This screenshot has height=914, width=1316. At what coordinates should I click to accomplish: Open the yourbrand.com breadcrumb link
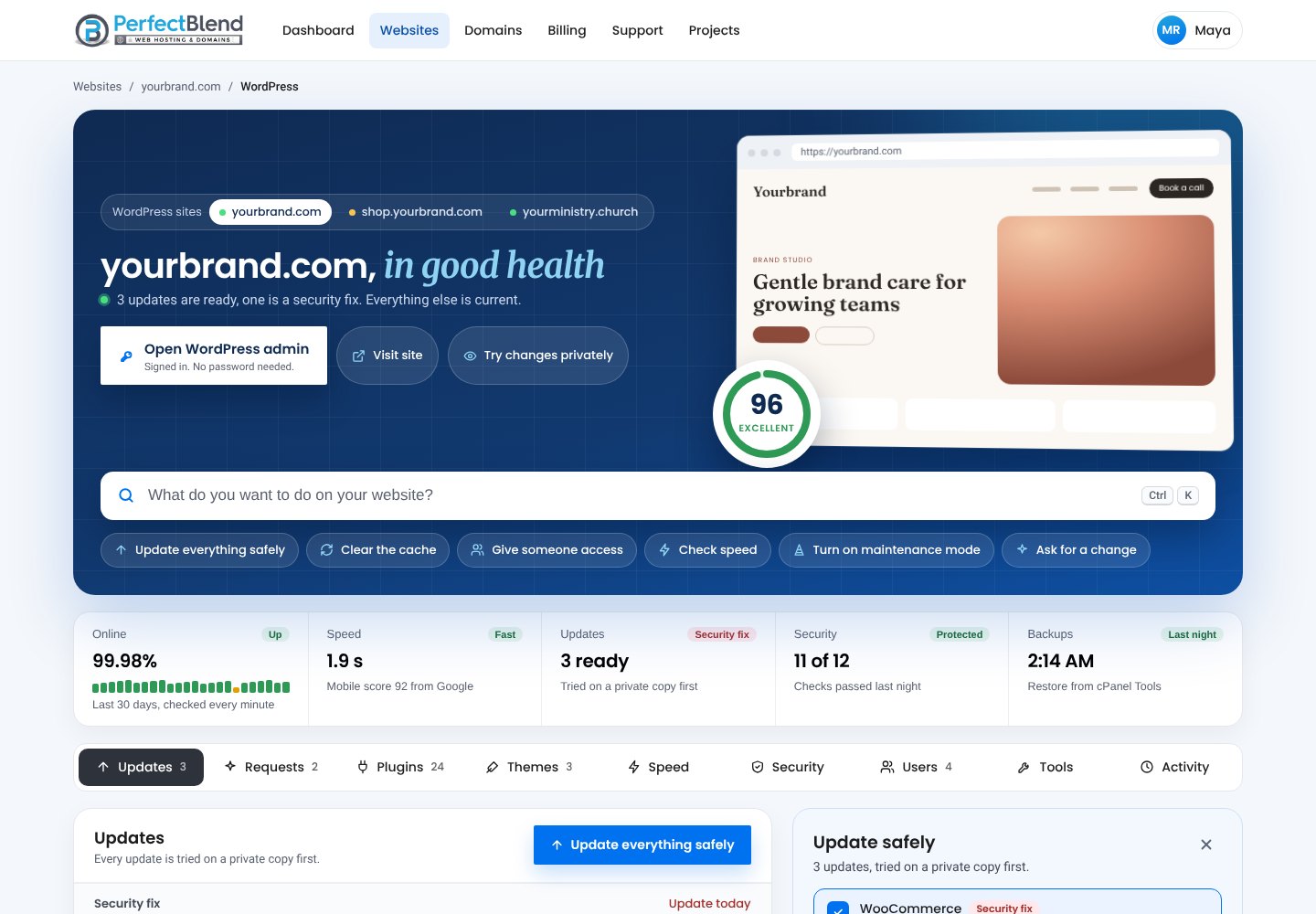tap(181, 87)
